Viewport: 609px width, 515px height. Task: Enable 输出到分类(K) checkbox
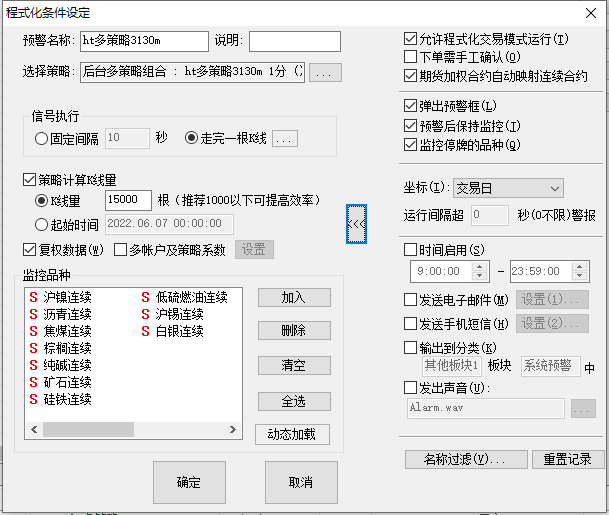tap(411, 348)
